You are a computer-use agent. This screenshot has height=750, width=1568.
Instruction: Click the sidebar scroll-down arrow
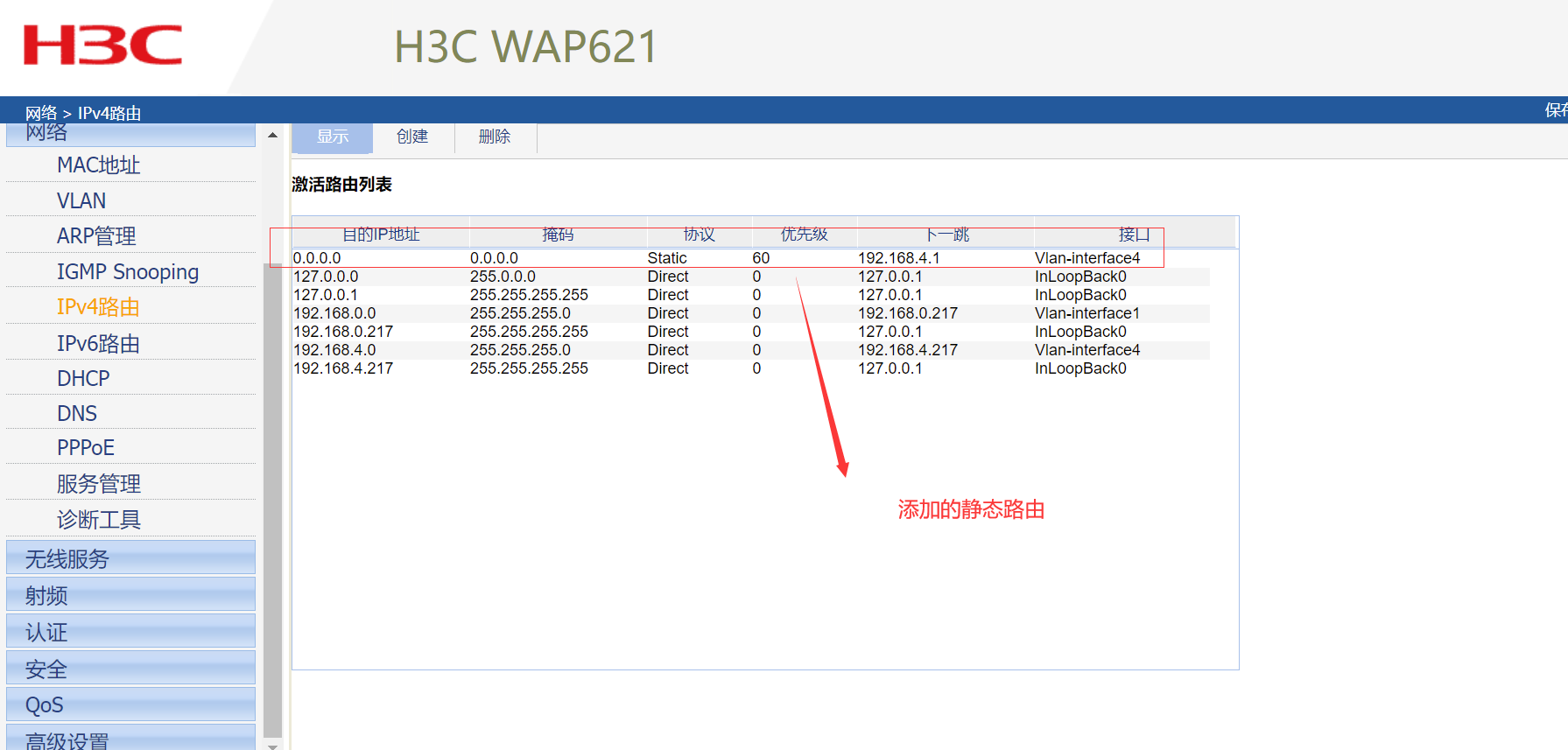coord(272,746)
